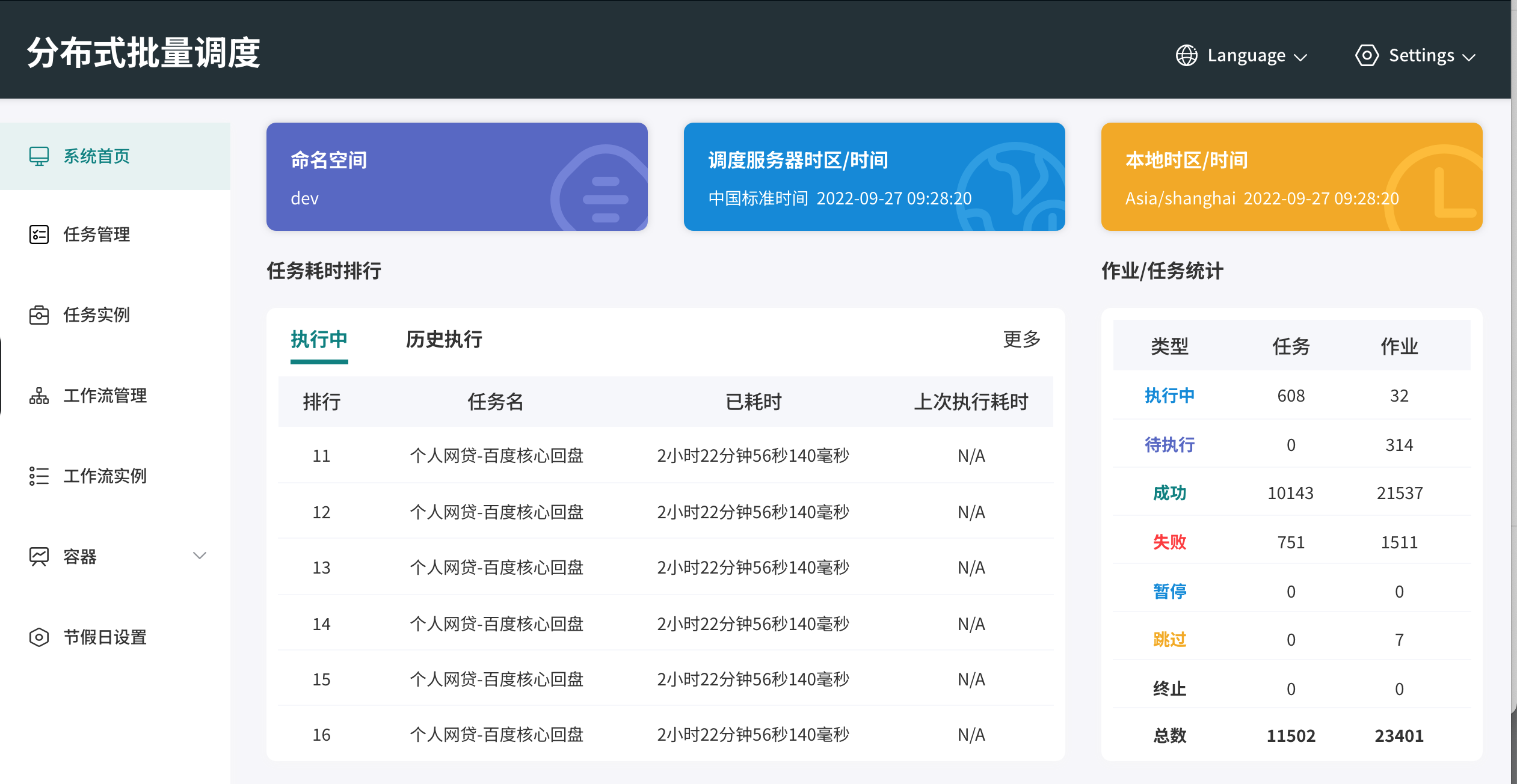Click the 类型 column header
Viewport: 1517px width, 784px height.
pos(1169,346)
